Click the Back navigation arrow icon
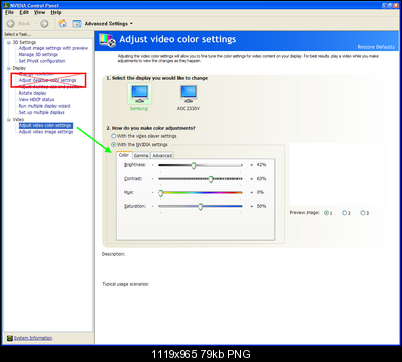402x362 pixels. tap(11, 23)
